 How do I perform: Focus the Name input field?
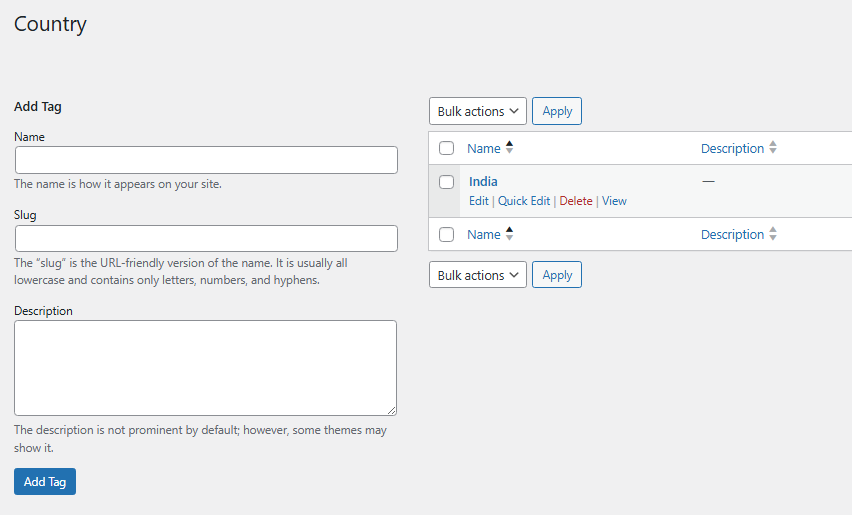pos(206,160)
